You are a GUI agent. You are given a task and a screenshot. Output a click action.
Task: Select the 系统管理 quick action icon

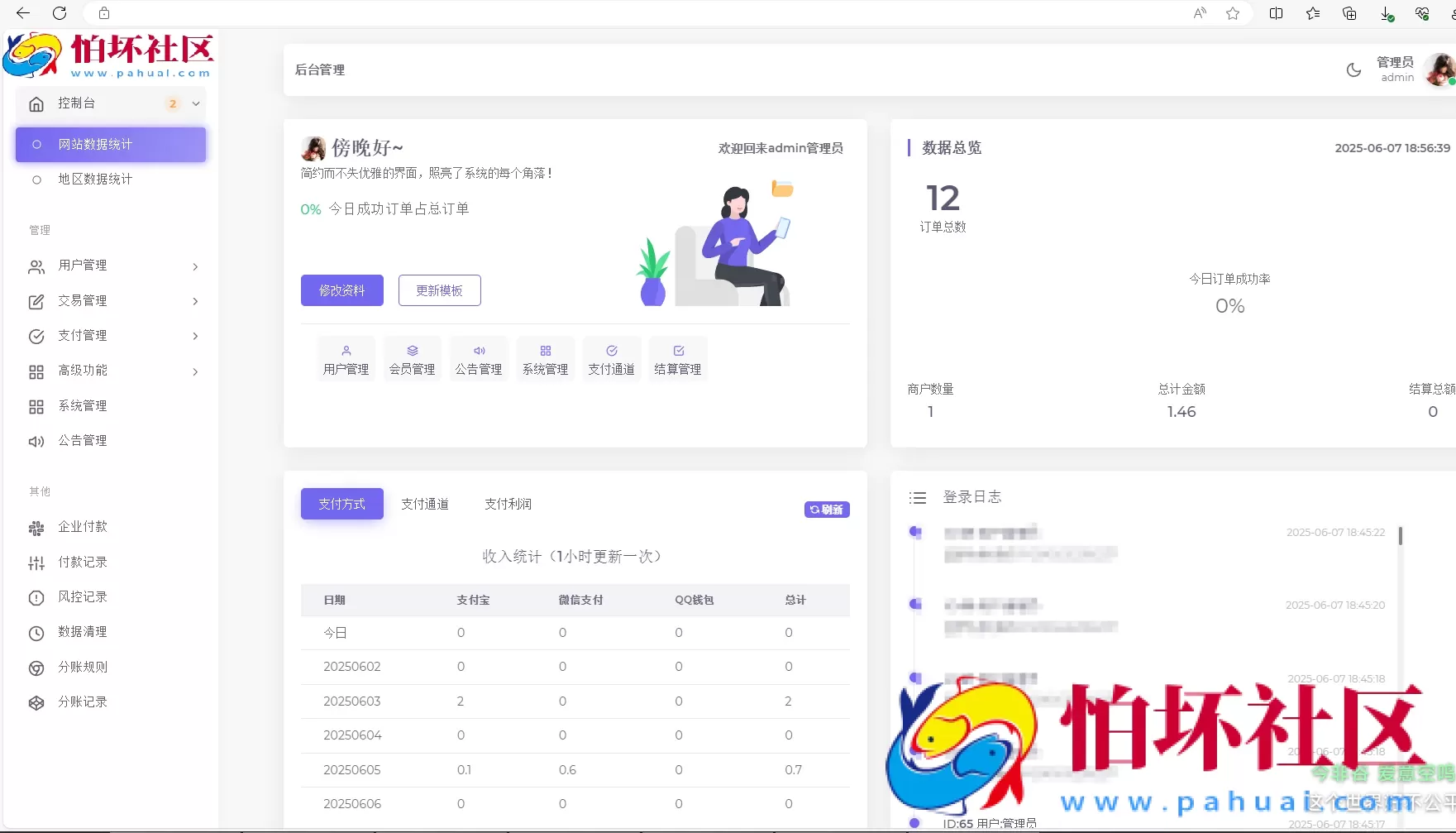545,357
